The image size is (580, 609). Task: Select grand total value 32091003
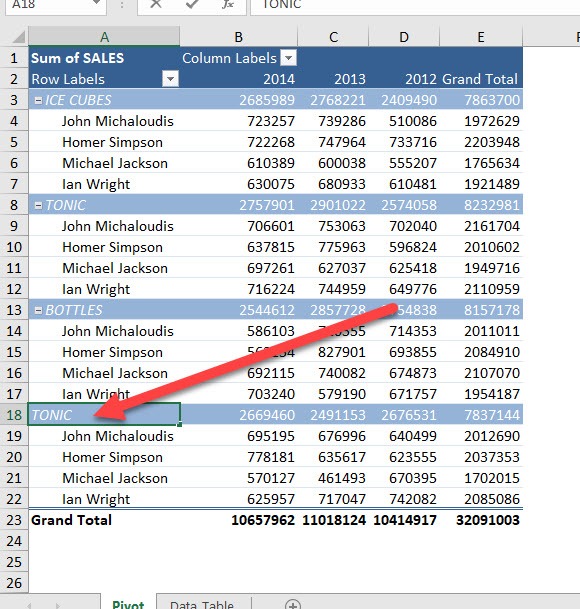click(481, 520)
